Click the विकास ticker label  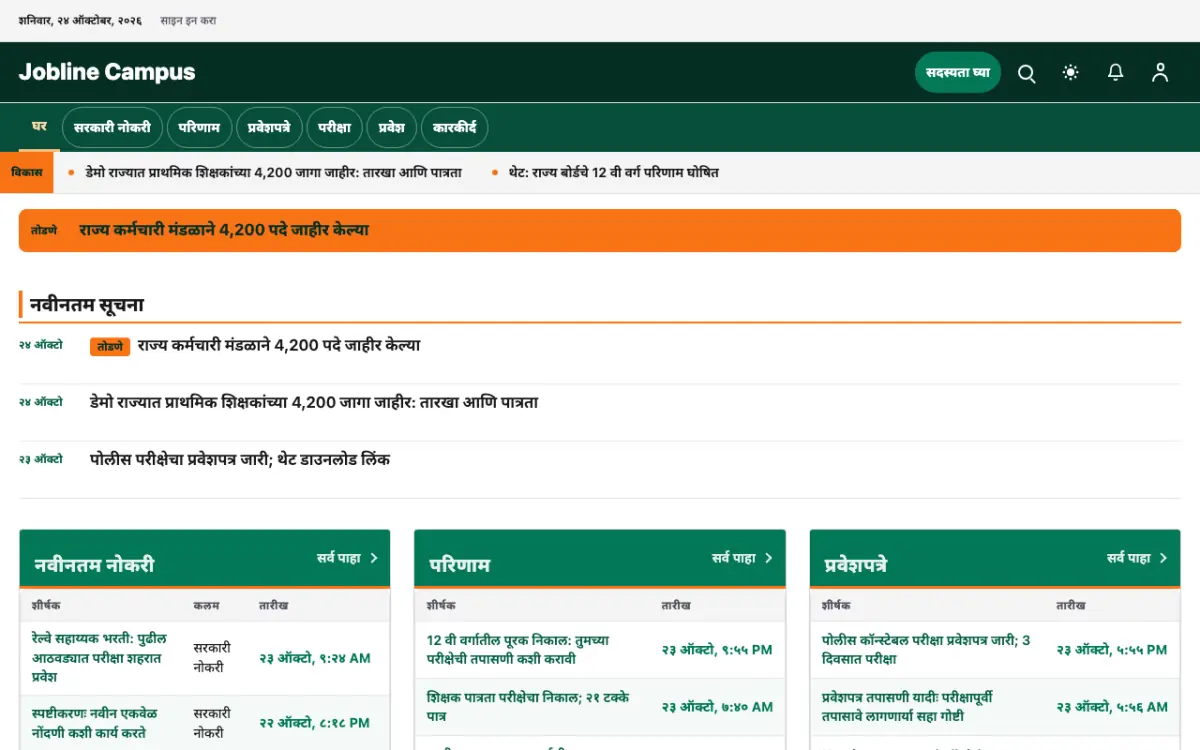27,172
